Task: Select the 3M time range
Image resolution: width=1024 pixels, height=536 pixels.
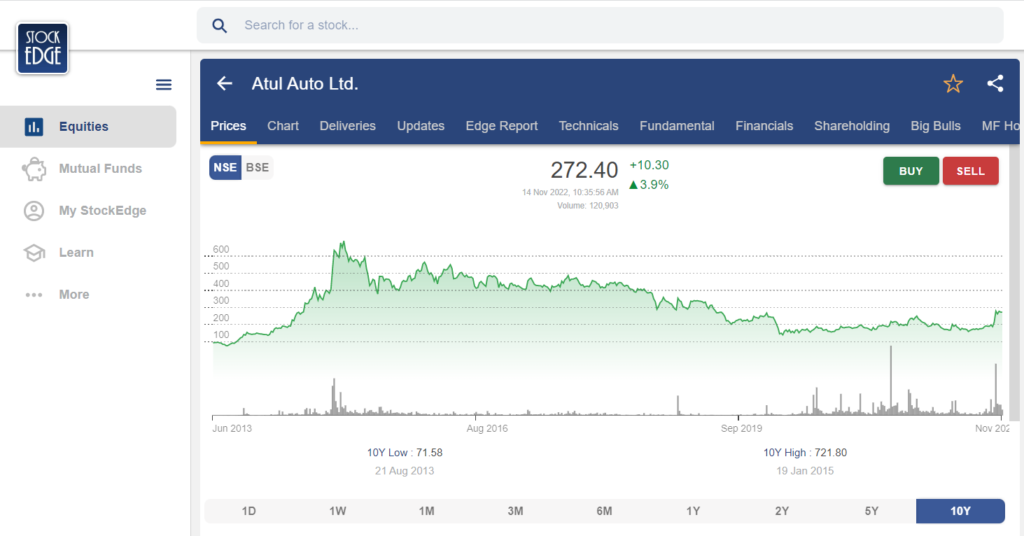Action: pos(515,511)
